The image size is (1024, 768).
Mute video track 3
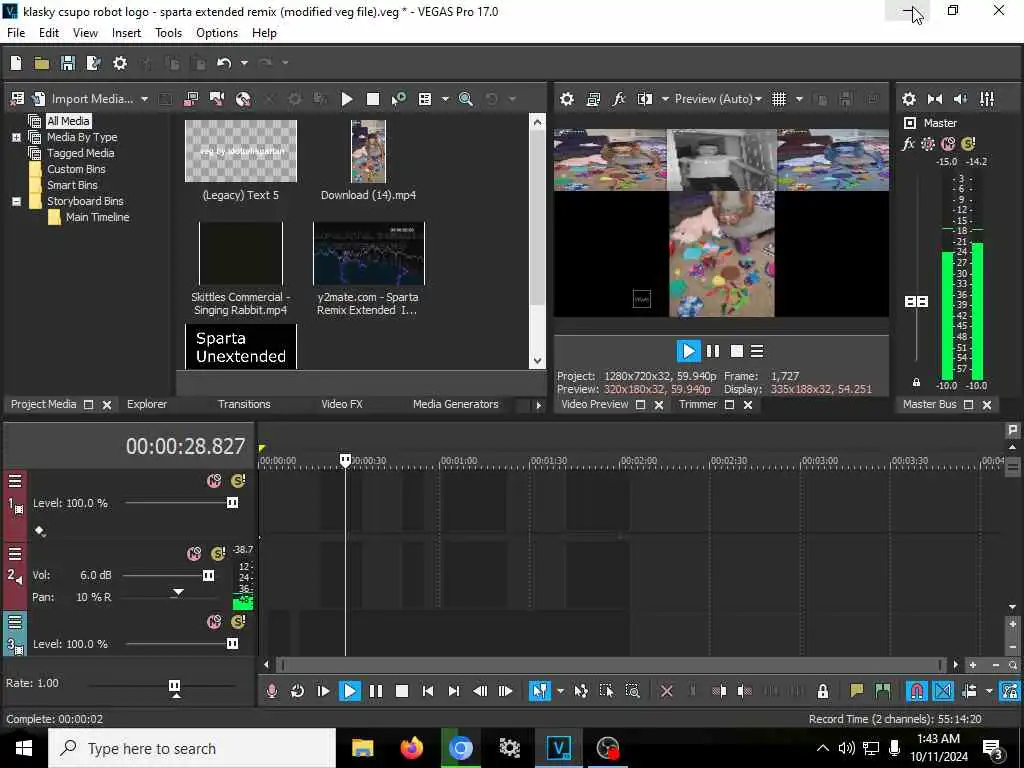coord(214,622)
